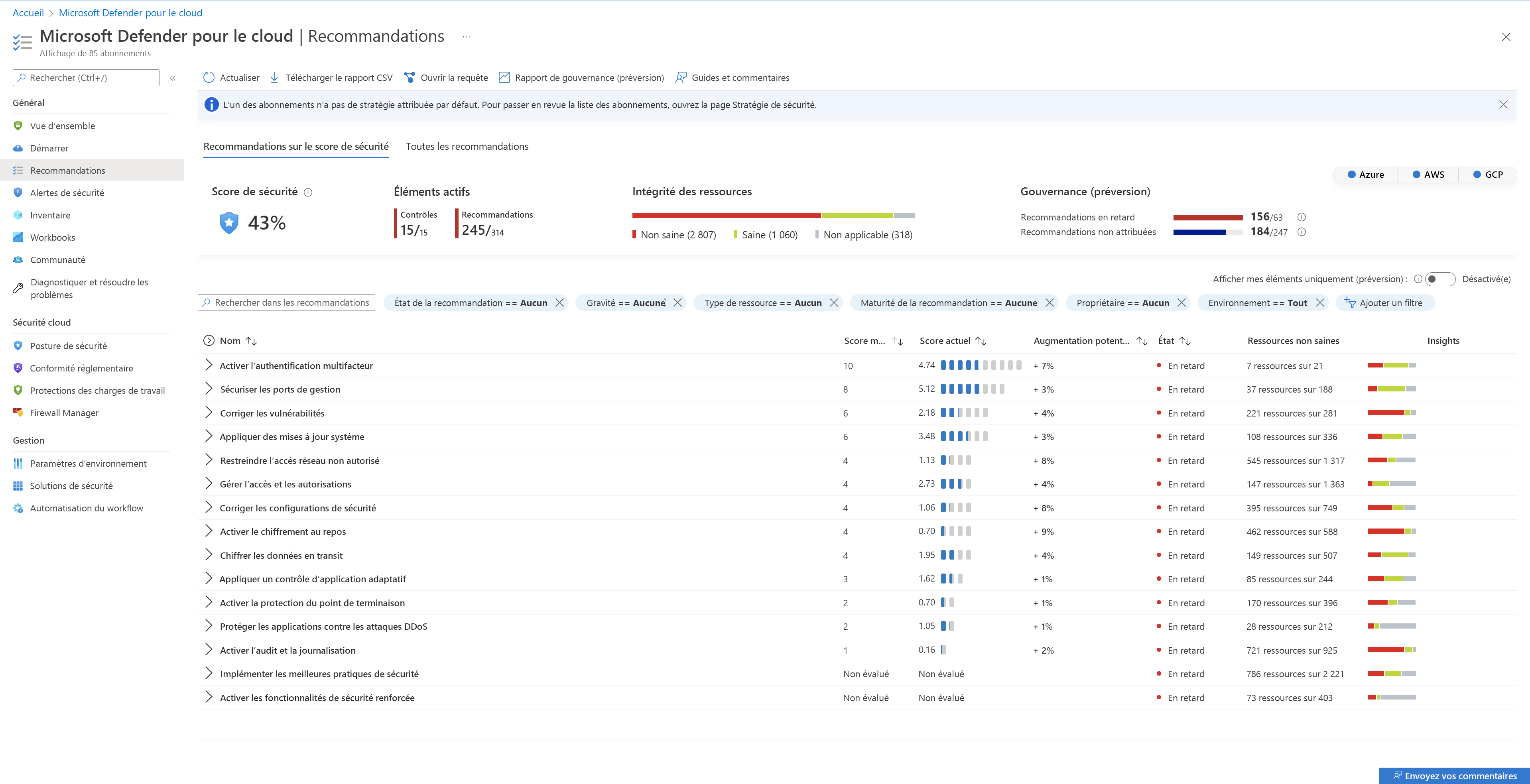Image resolution: width=1530 pixels, height=784 pixels.
Task: Click Automatisation du workflow gear icon
Action: coord(18,508)
